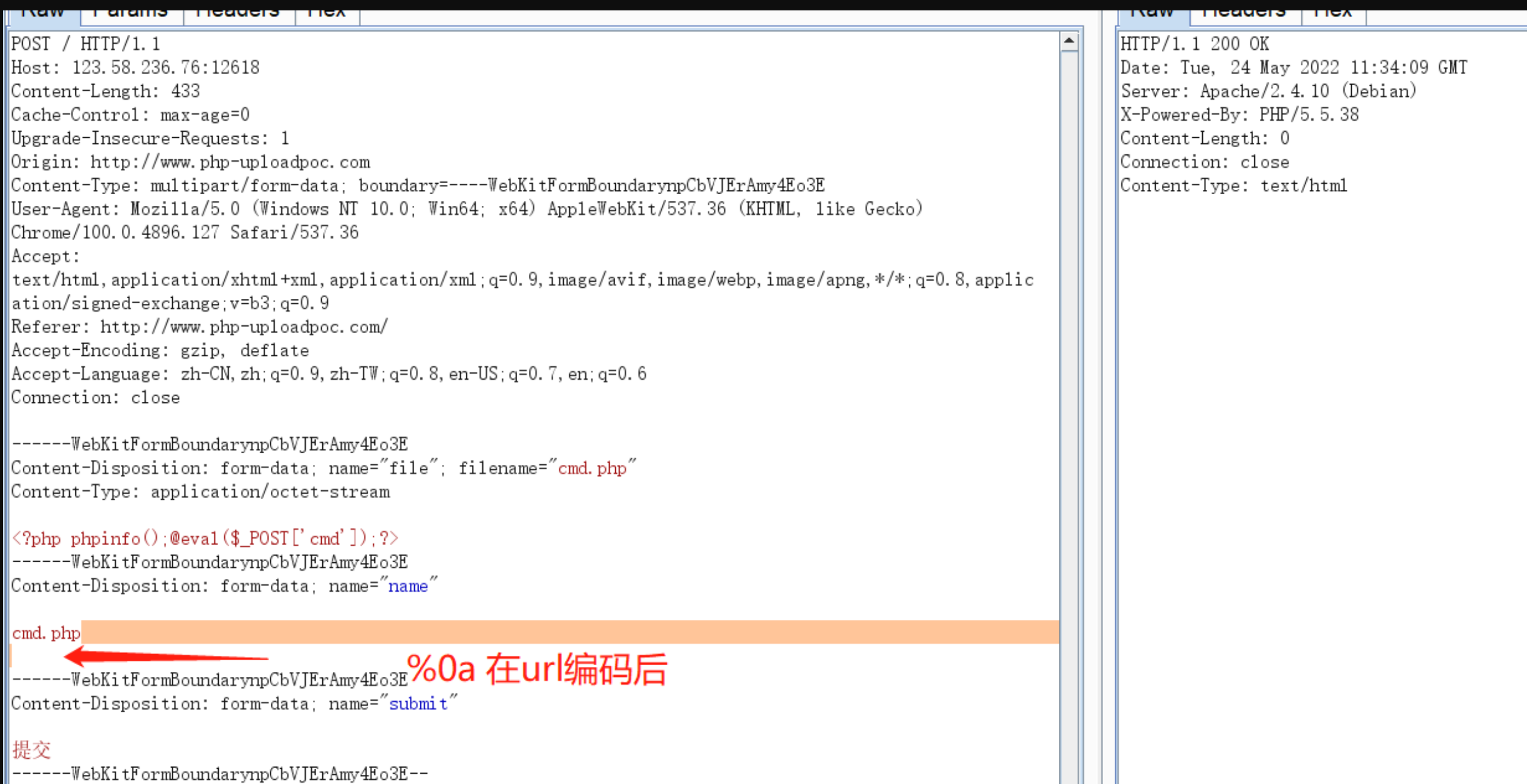Image resolution: width=1527 pixels, height=784 pixels.
Task: Click the 'Accept:' header label
Action: pyautogui.click(x=45, y=256)
